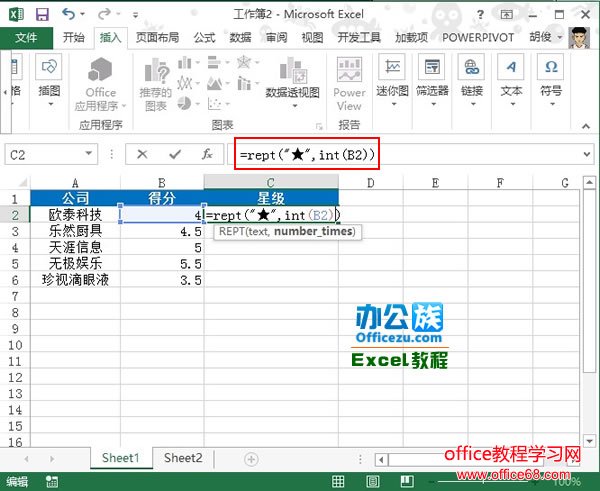The height and width of the screenshot is (491, 600).
Task: Confirm formula with checkmark button
Action: [175, 155]
